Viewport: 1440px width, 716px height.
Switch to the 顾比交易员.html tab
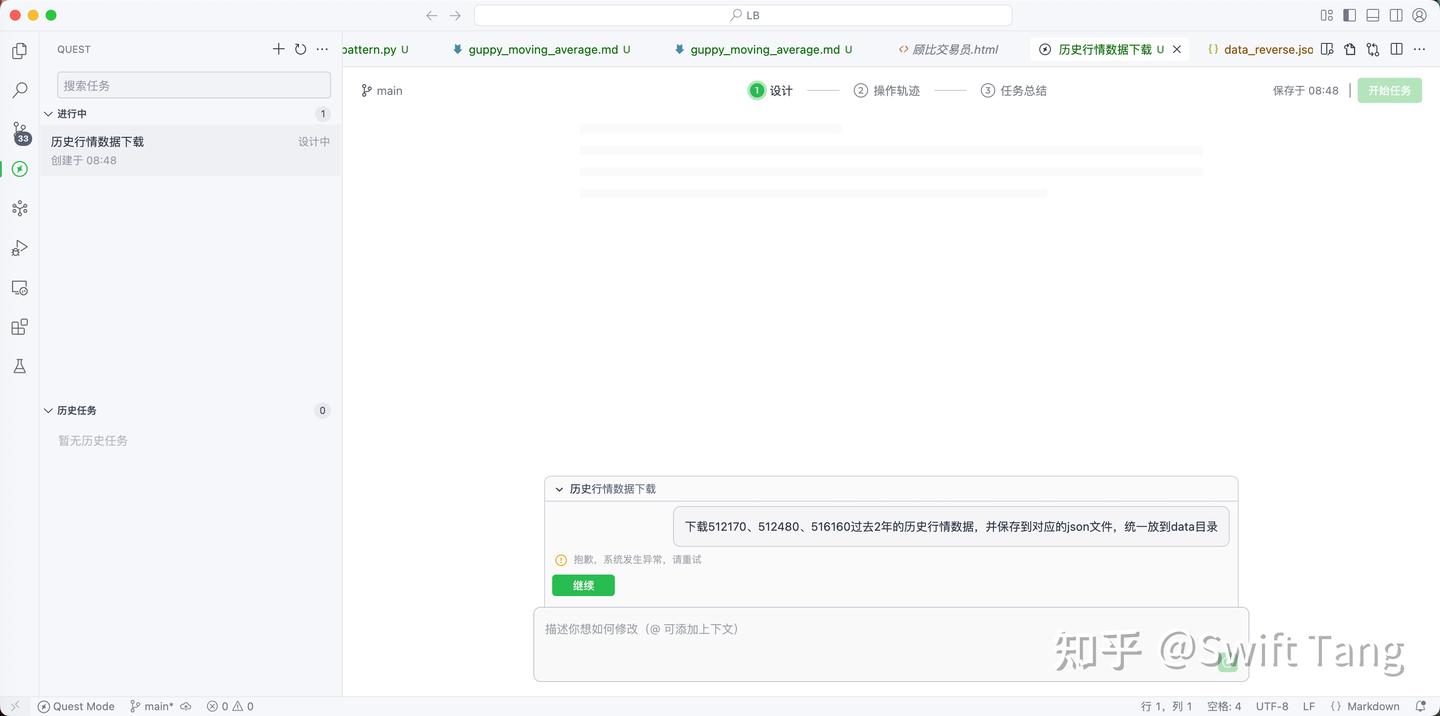point(948,49)
